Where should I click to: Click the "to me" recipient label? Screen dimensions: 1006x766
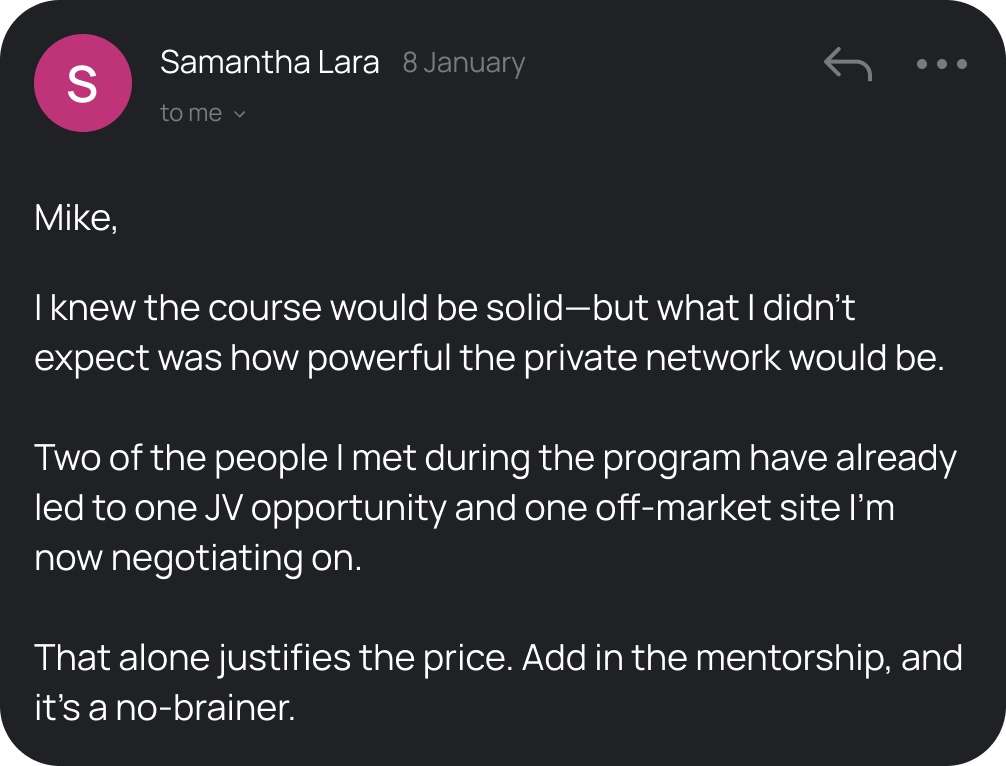pos(190,114)
